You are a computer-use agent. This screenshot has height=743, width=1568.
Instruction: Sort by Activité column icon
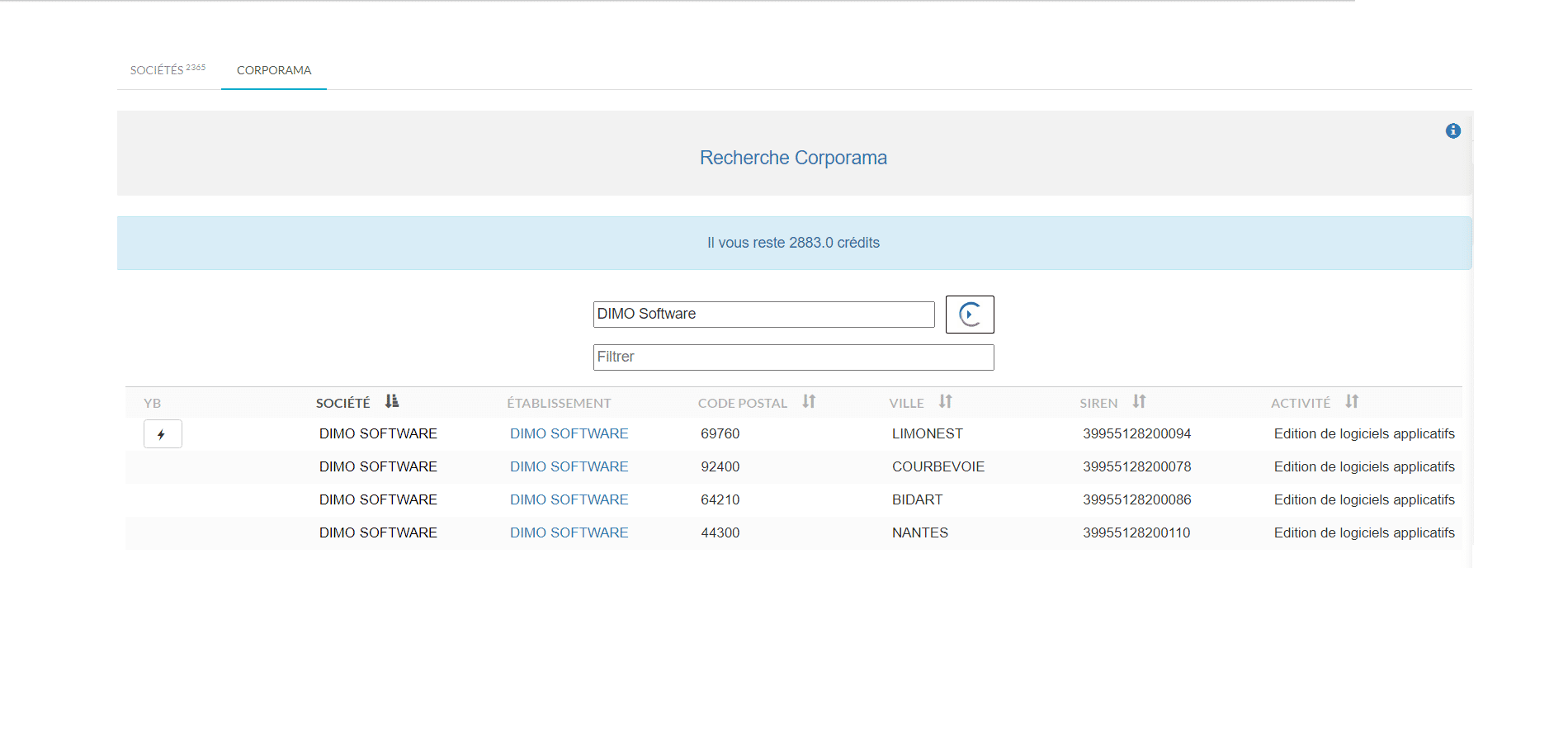pyautogui.click(x=1351, y=402)
